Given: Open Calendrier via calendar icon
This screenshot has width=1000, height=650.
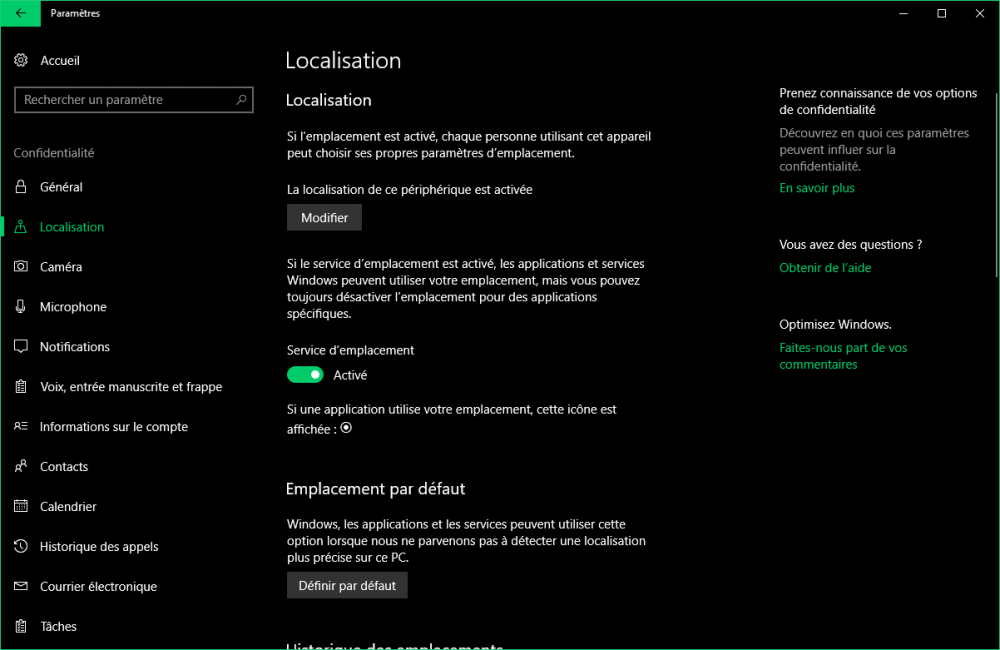Looking at the screenshot, I should click(21, 507).
